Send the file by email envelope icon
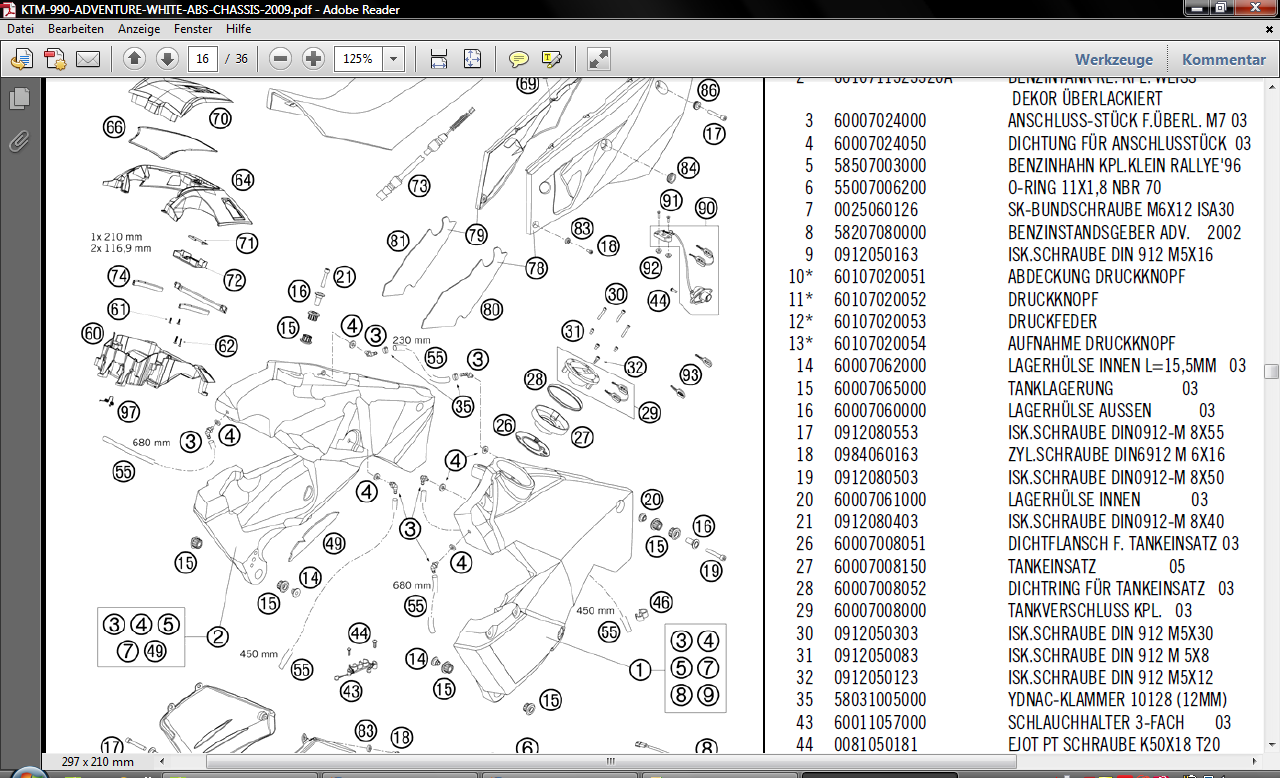Image resolution: width=1280 pixels, height=778 pixels. click(x=88, y=59)
